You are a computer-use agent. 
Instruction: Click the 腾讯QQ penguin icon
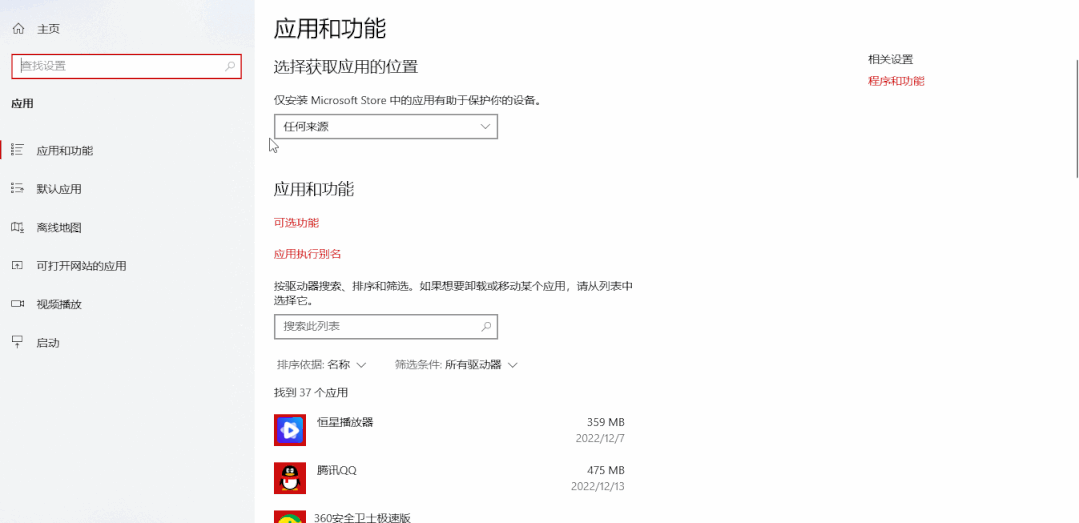pos(290,478)
